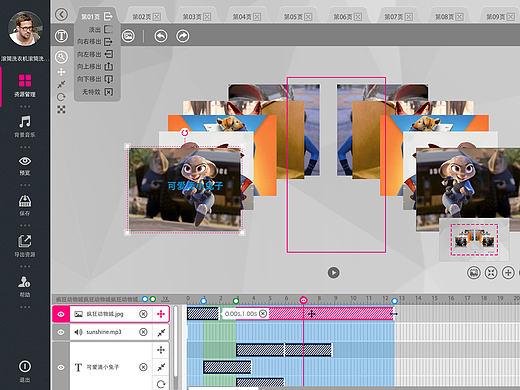Viewport: 520px width, 390px height.
Task: Click the background image button near zoom controls
Action: 473,273
